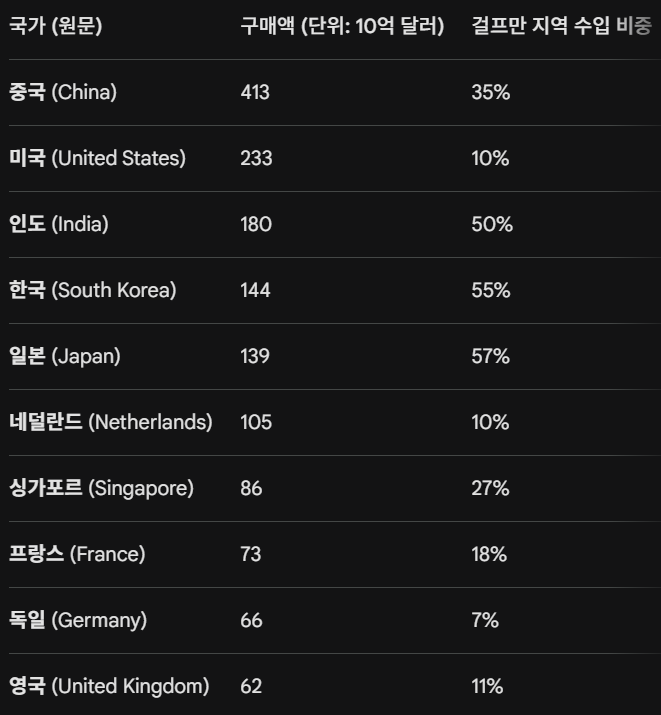Viewport: 661px width, 715px height.
Task: Click China's purchase value 413
Action: click(255, 92)
